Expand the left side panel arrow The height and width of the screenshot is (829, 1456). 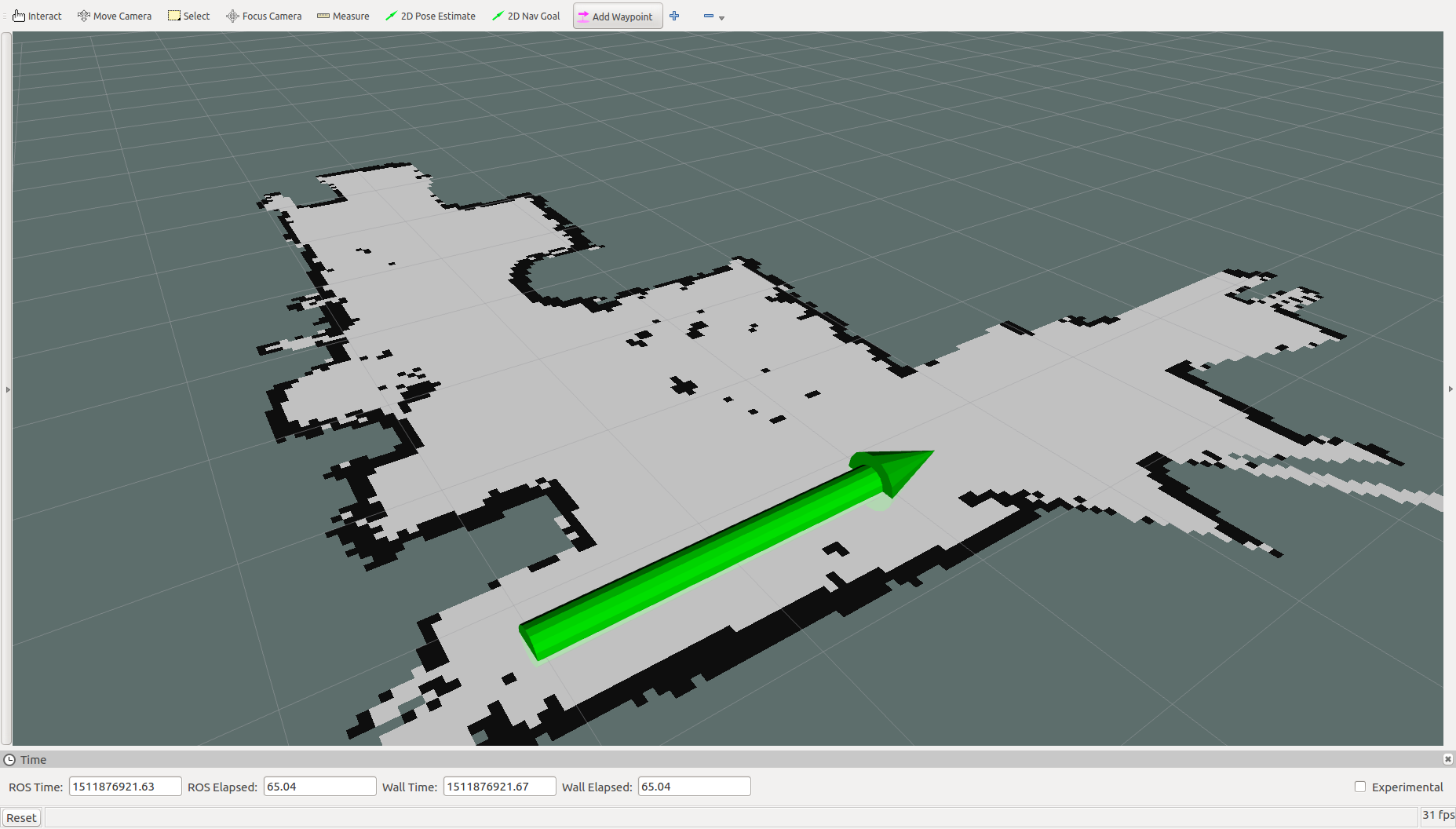(8, 389)
